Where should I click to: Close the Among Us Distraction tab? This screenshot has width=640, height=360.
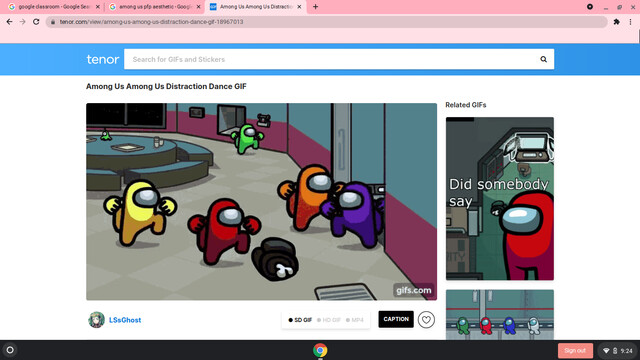coord(299,7)
